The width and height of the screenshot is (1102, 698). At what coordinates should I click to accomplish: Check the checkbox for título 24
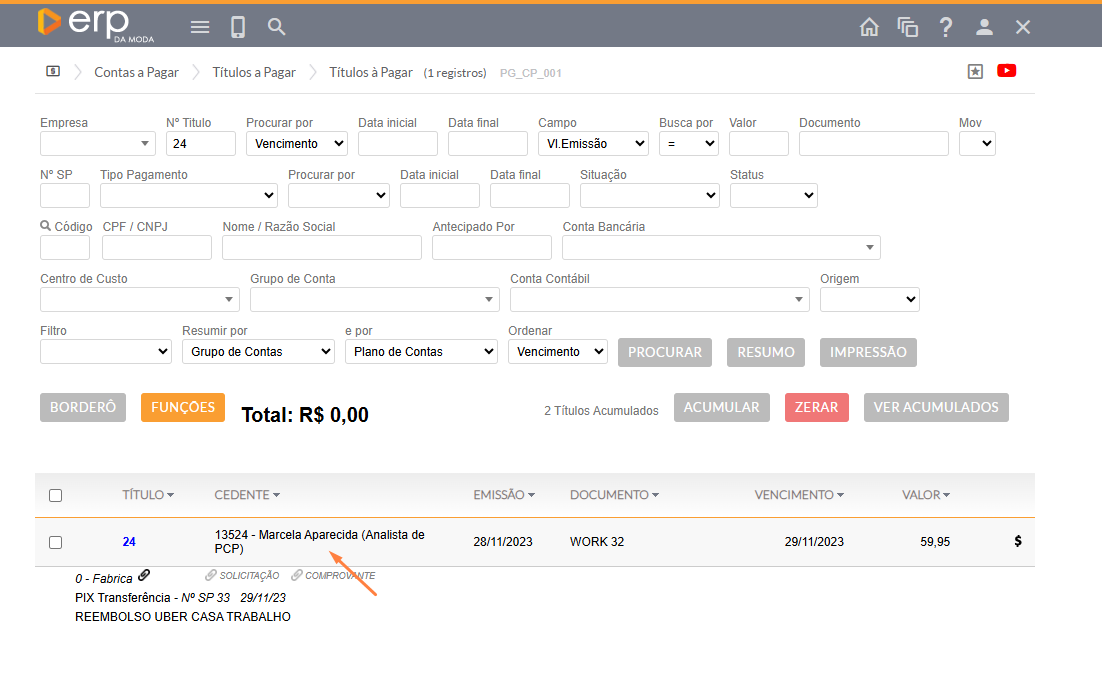click(x=56, y=542)
